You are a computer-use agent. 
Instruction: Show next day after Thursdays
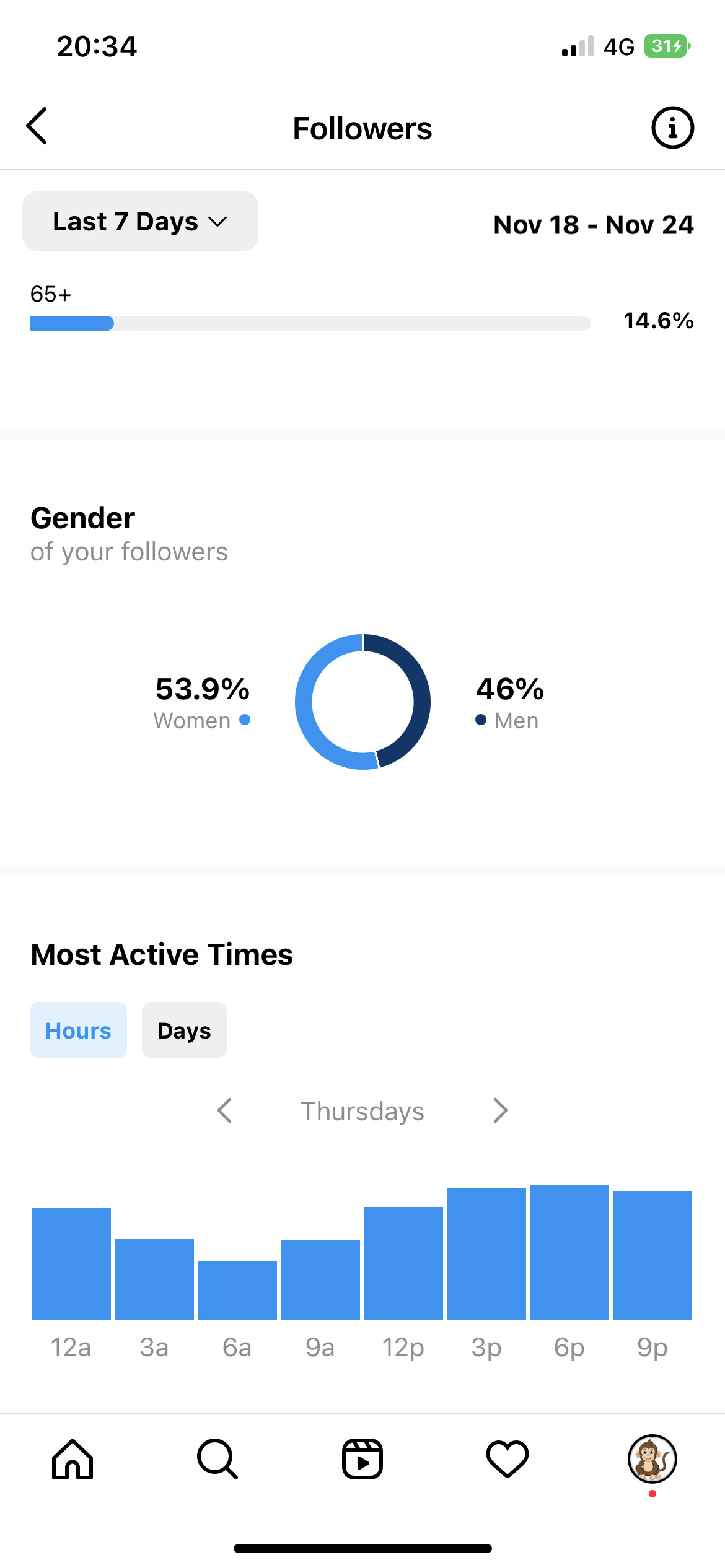click(500, 1111)
